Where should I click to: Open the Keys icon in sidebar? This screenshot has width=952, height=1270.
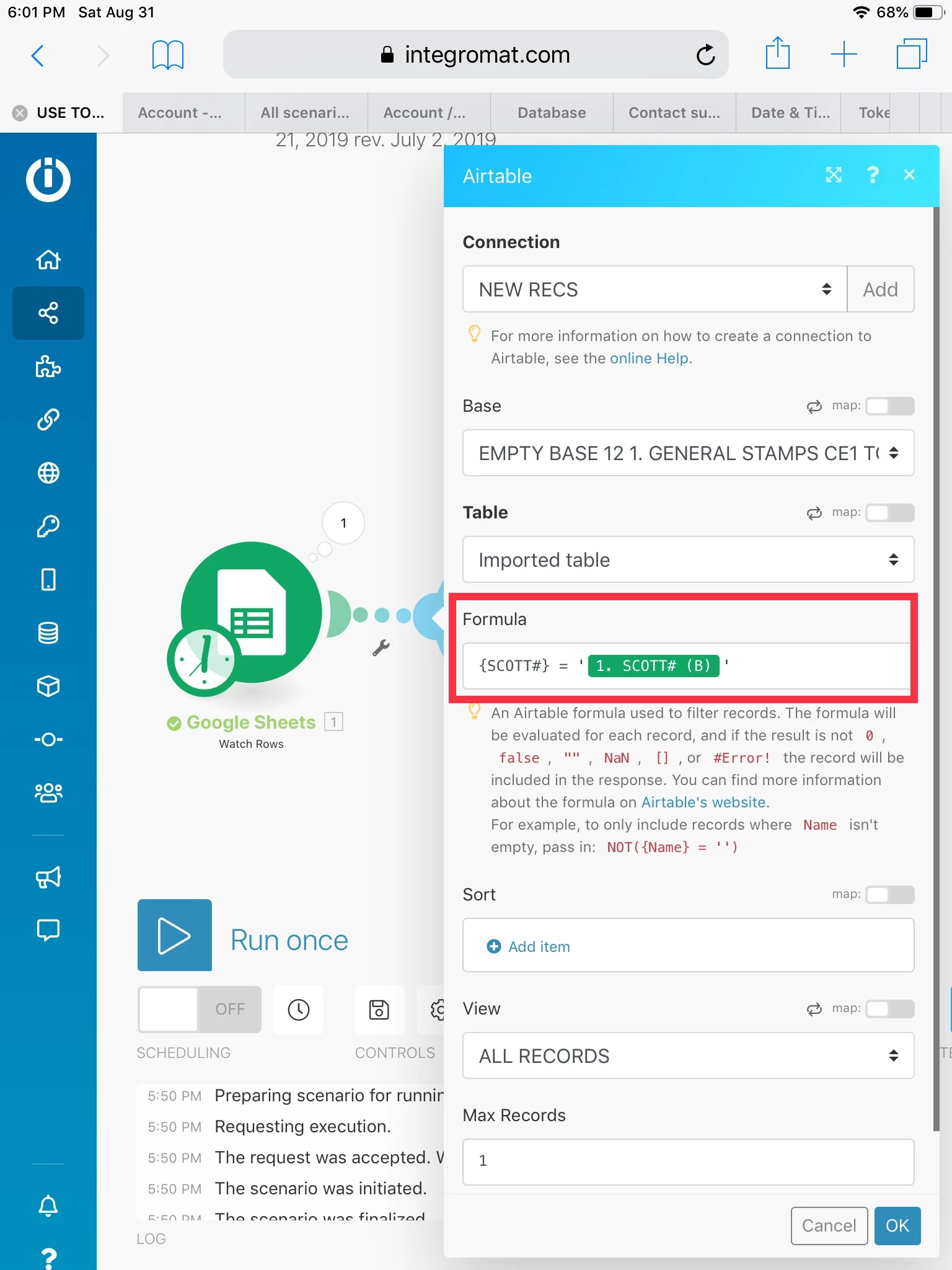48,526
